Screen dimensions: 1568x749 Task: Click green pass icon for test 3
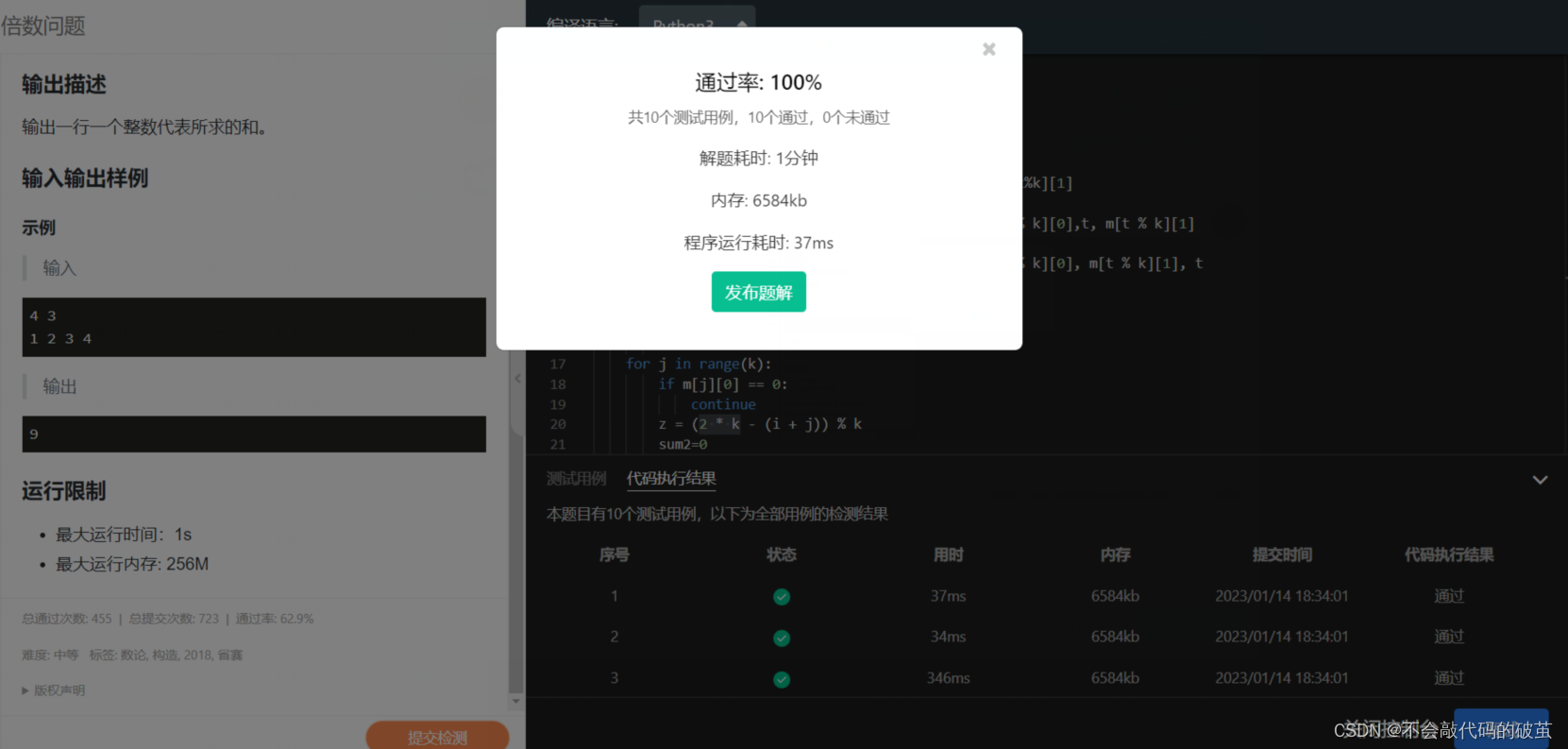point(782,679)
